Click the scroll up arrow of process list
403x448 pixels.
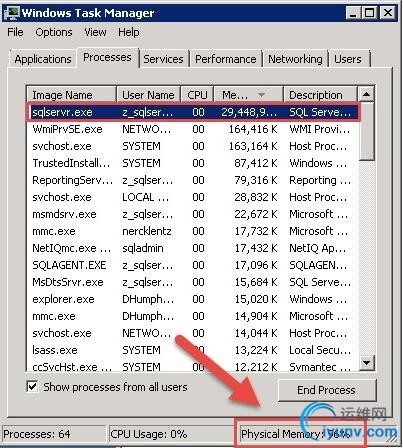[367, 95]
